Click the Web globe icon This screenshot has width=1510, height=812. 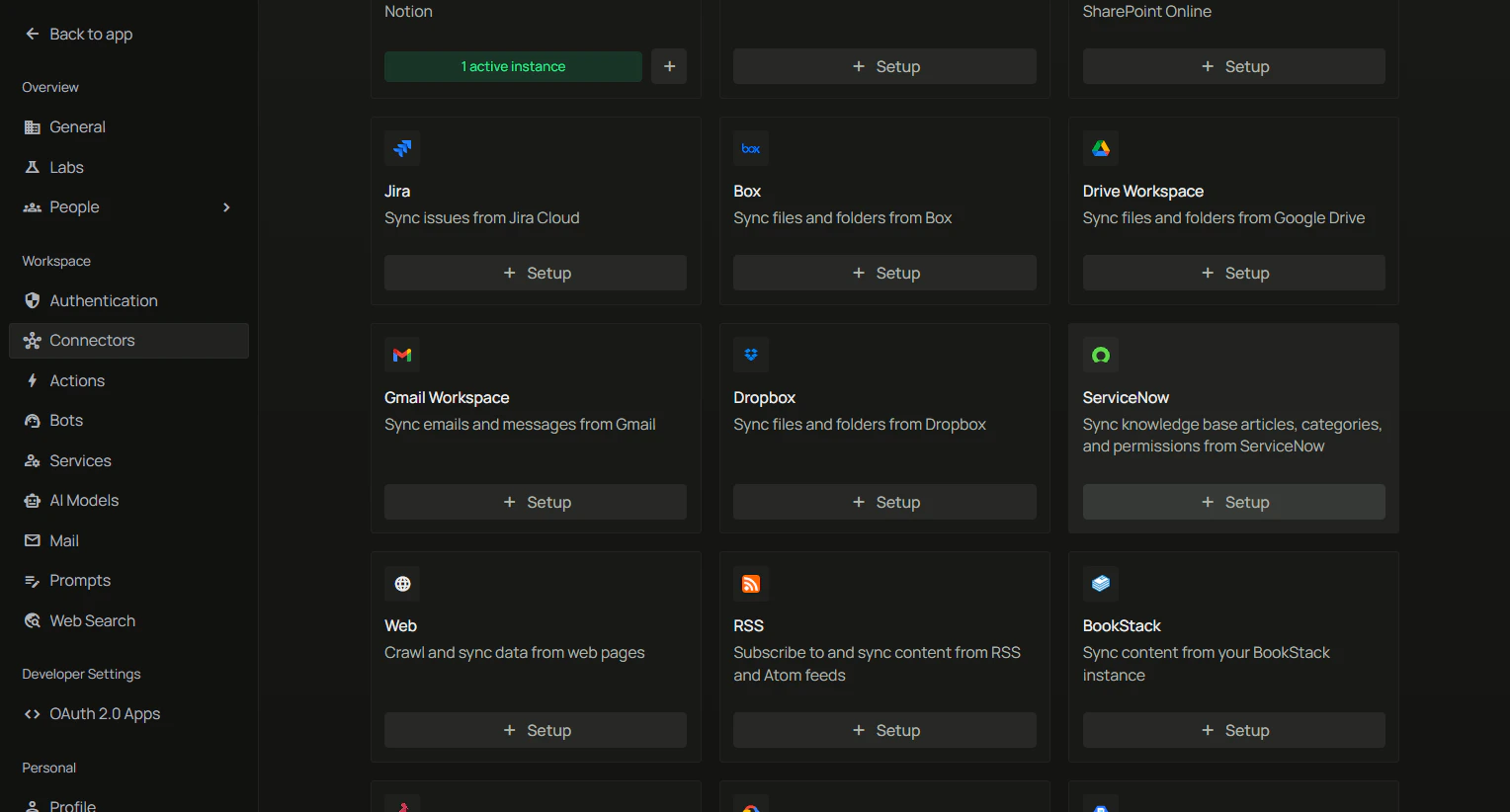[x=402, y=584]
